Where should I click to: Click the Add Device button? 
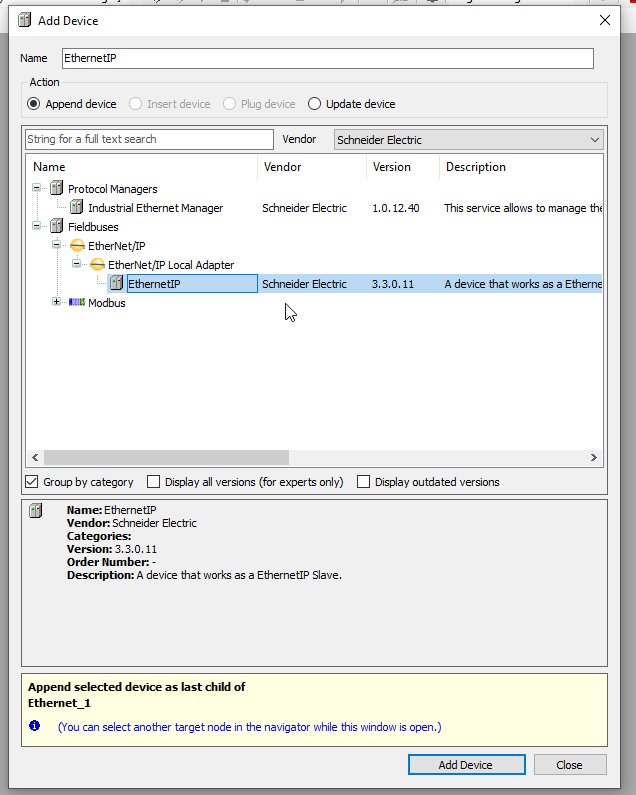466,765
